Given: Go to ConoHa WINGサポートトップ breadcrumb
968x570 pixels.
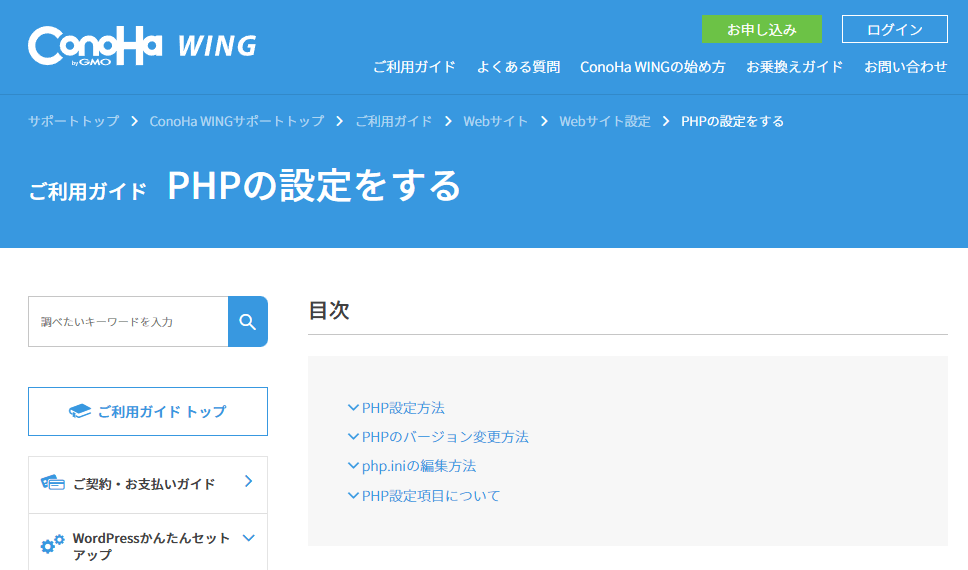Looking at the screenshot, I should [236, 121].
